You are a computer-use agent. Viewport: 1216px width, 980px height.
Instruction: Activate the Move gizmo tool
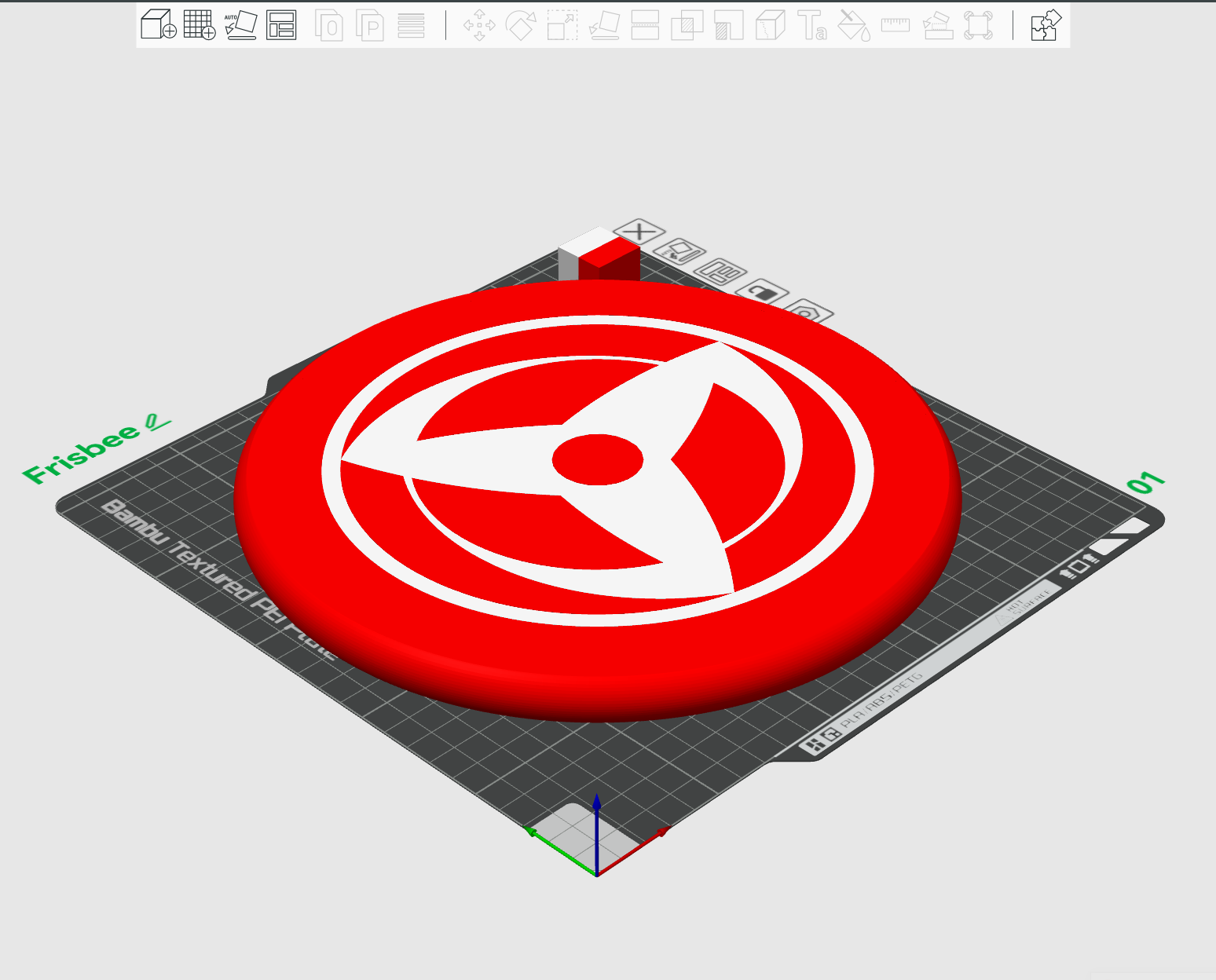click(479, 25)
